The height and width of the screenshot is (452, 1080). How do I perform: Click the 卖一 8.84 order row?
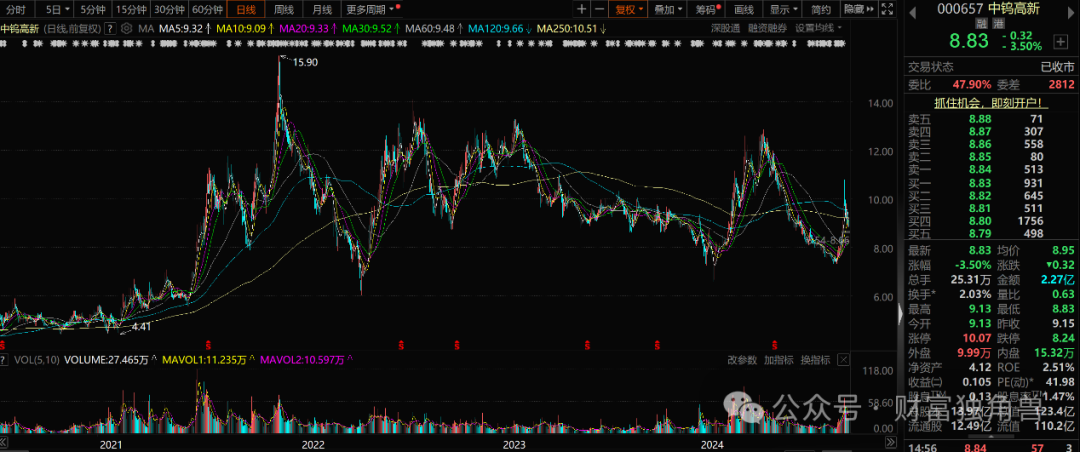click(x=990, y=169)
